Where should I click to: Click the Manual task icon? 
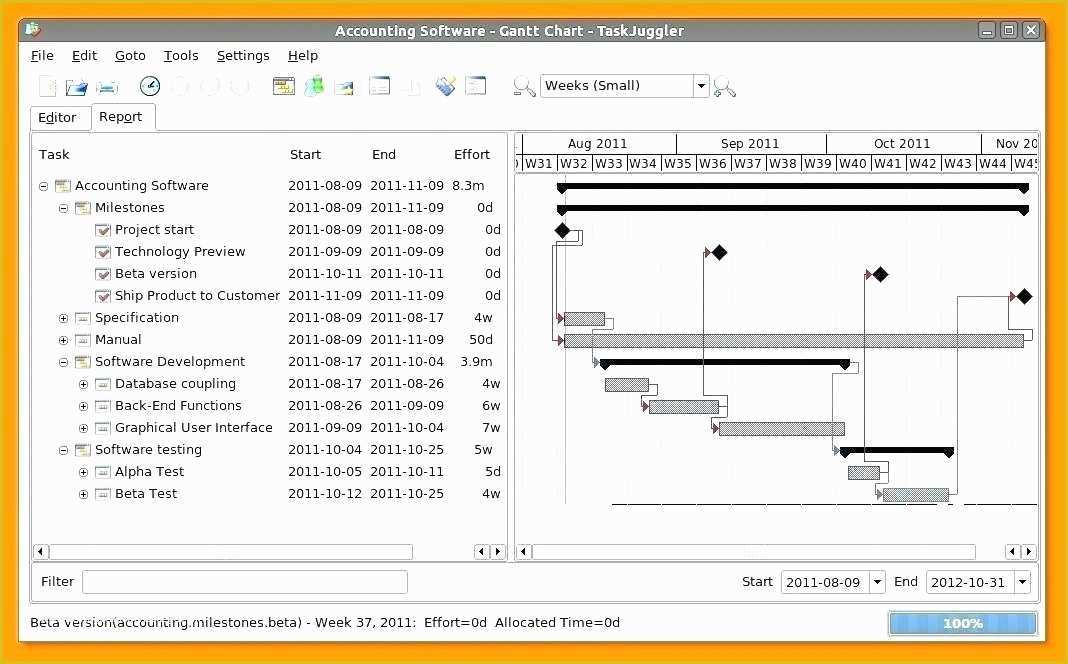tap(83, 340)
